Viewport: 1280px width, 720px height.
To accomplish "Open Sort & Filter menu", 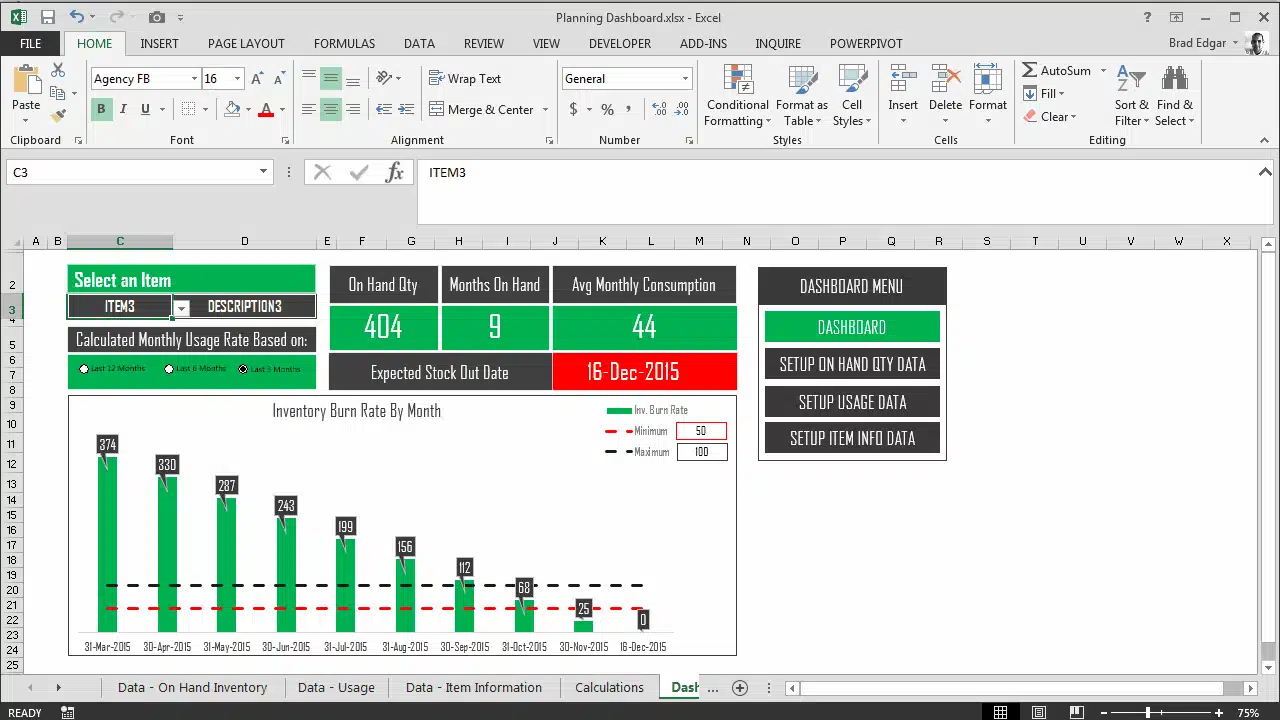I will [x=1132, y=96].
